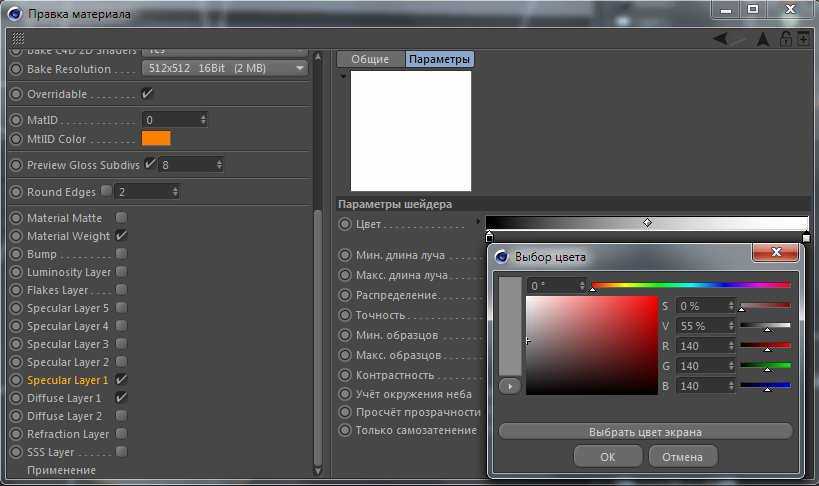Click the up-level arrow icon
Screen dimensions: 819x486
[763, 38]
